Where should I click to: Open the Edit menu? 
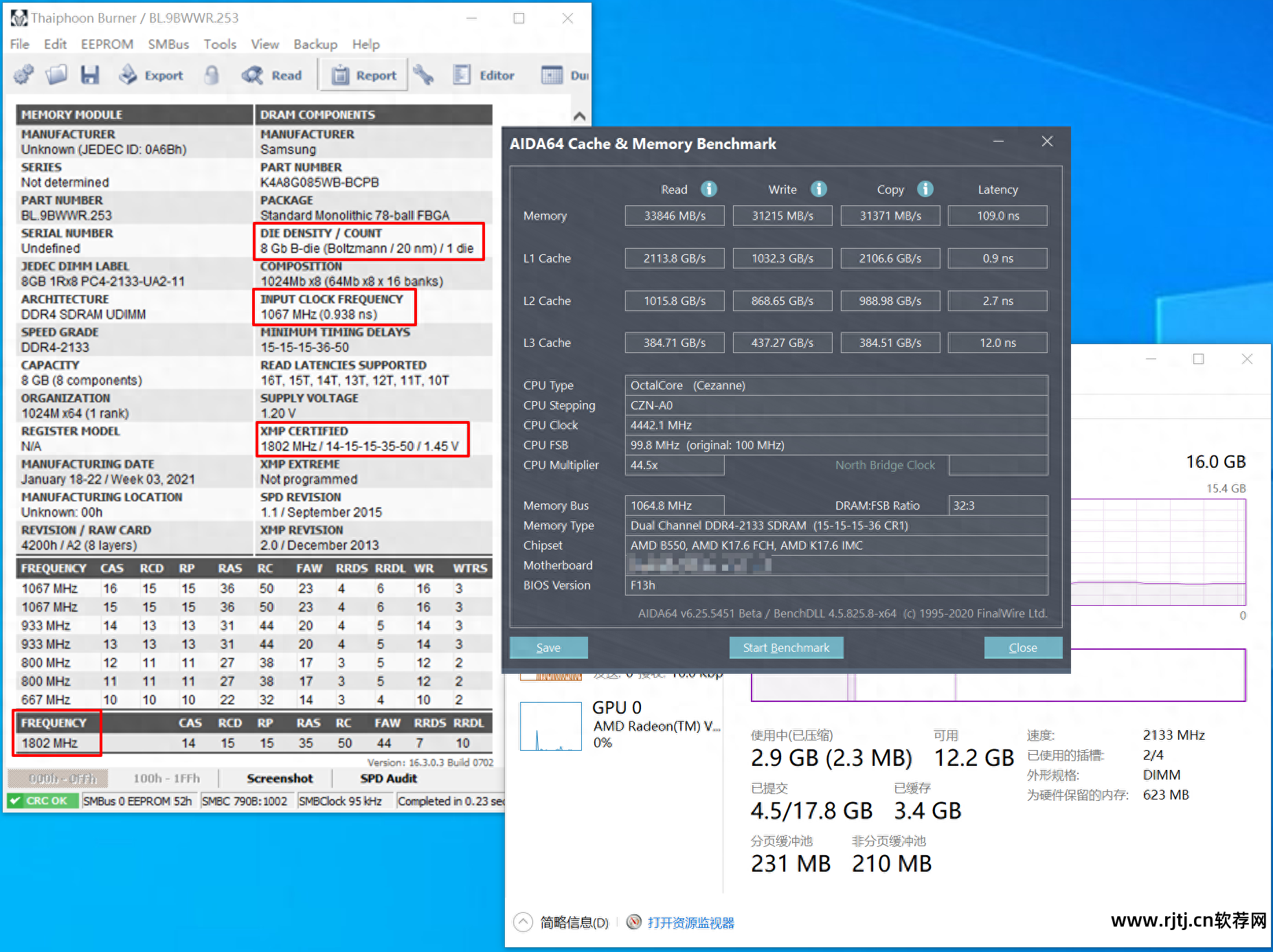55,44
